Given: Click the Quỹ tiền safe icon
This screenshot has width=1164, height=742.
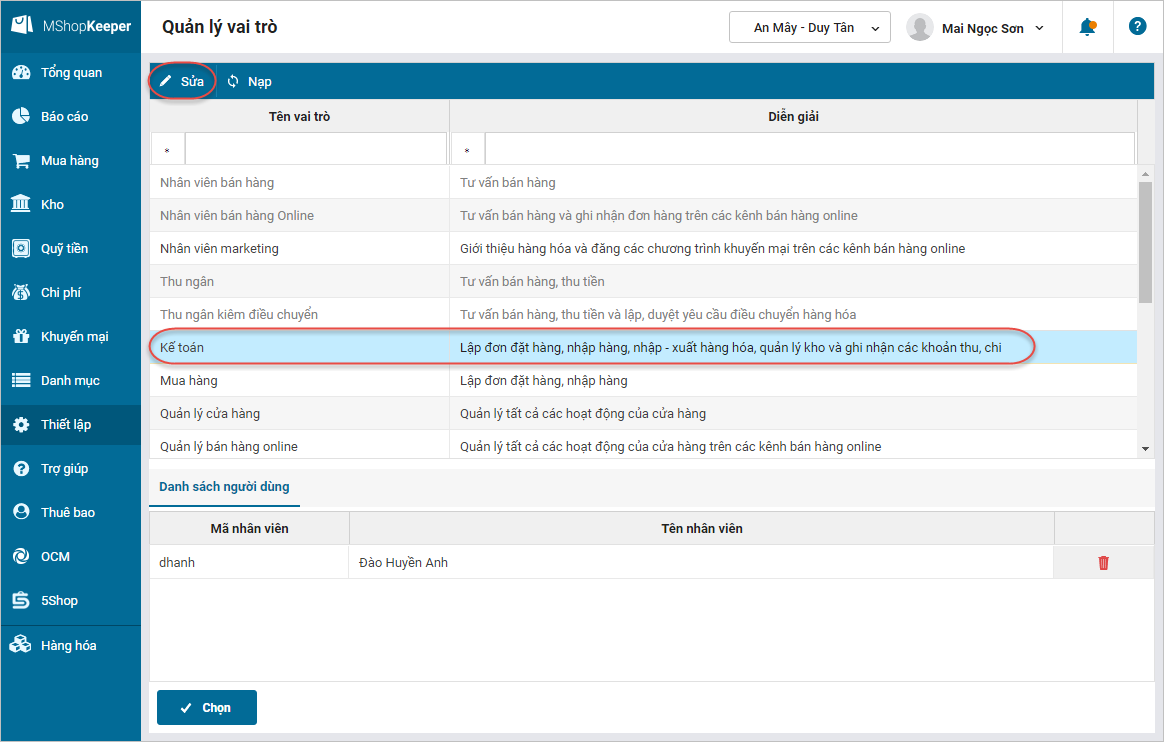Looking at the screenshot, I should [x=22, y=249].
